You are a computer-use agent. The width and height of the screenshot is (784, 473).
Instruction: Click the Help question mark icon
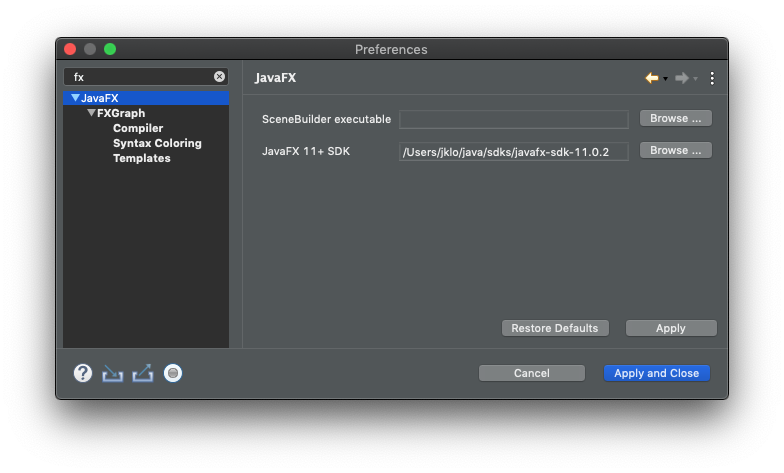click(x=83, y=373)
